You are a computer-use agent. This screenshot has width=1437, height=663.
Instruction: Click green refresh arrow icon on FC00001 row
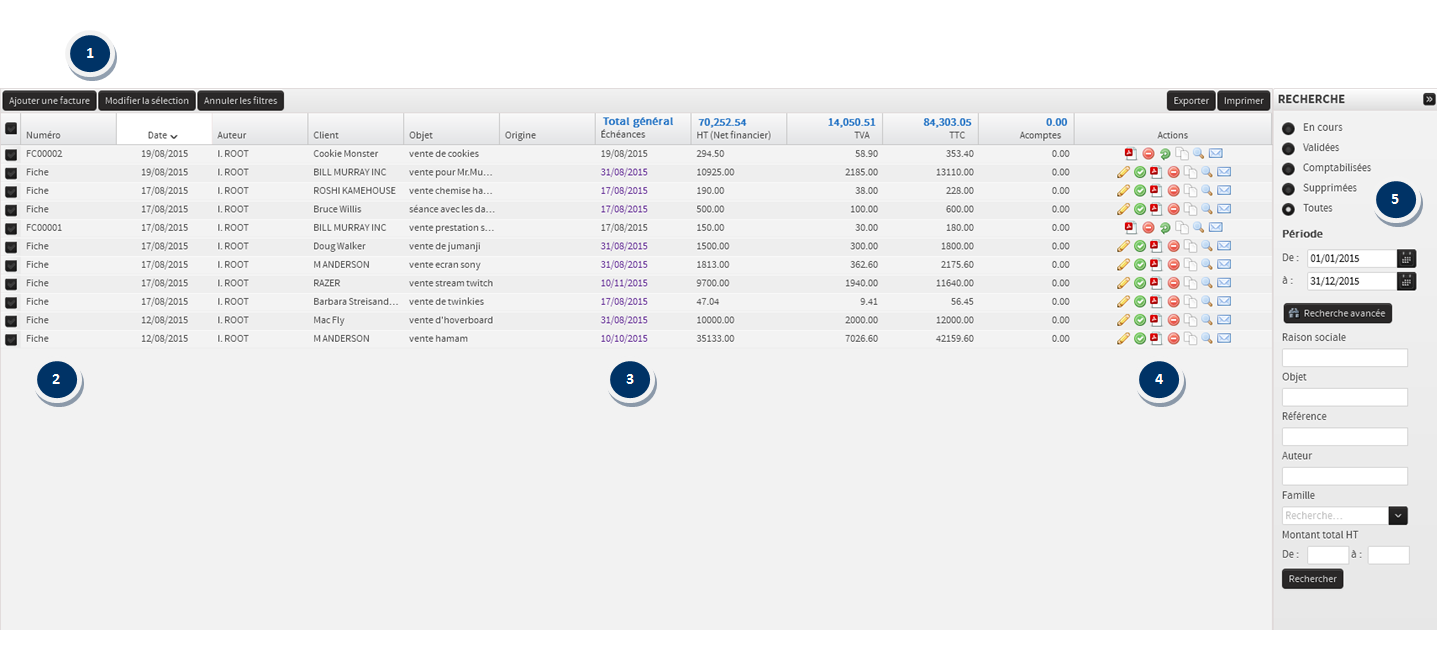pos(1165,228)
